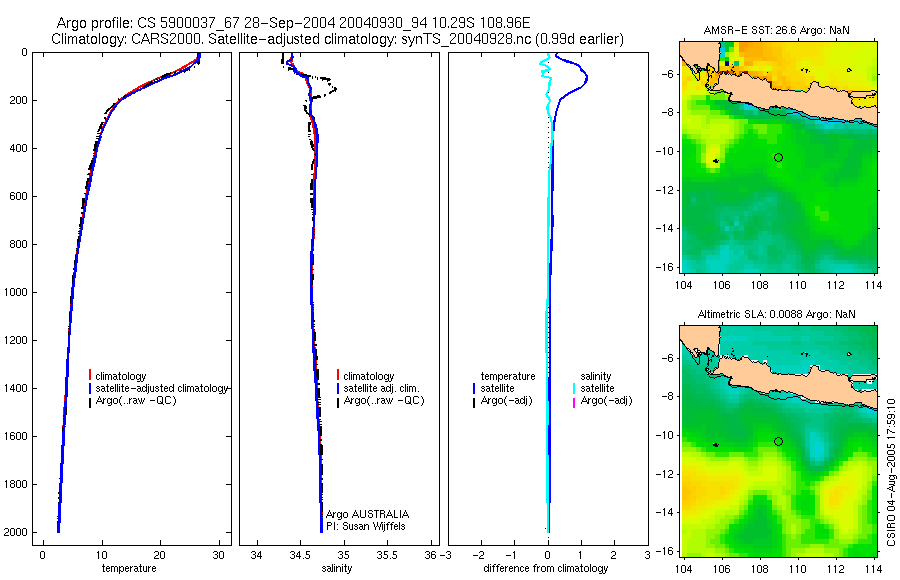Click the red climatology legend marker in temperature plot

[90, 376]
